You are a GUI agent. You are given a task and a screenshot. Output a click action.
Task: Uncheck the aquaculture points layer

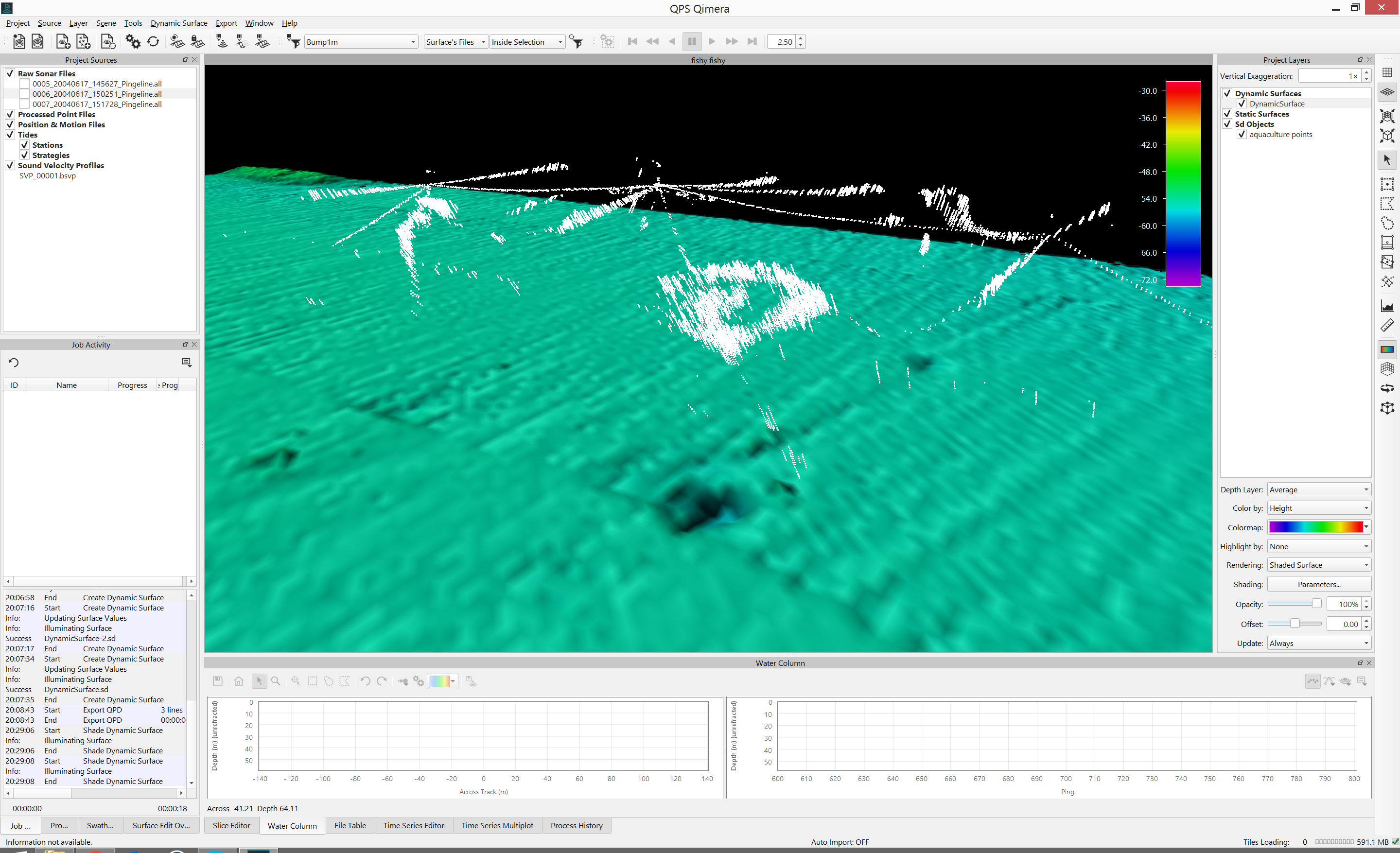tap(1242, 135)
